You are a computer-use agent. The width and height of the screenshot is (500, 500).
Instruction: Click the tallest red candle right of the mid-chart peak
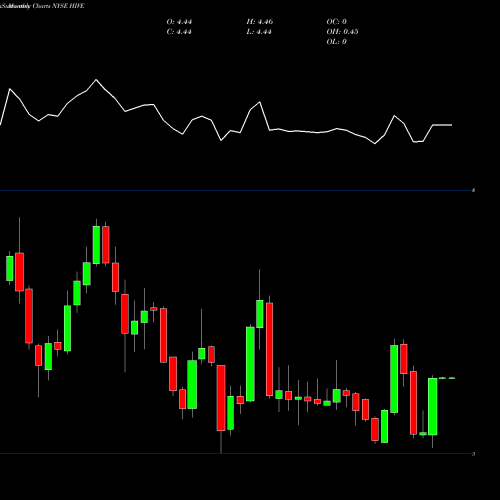coord(269,349)
